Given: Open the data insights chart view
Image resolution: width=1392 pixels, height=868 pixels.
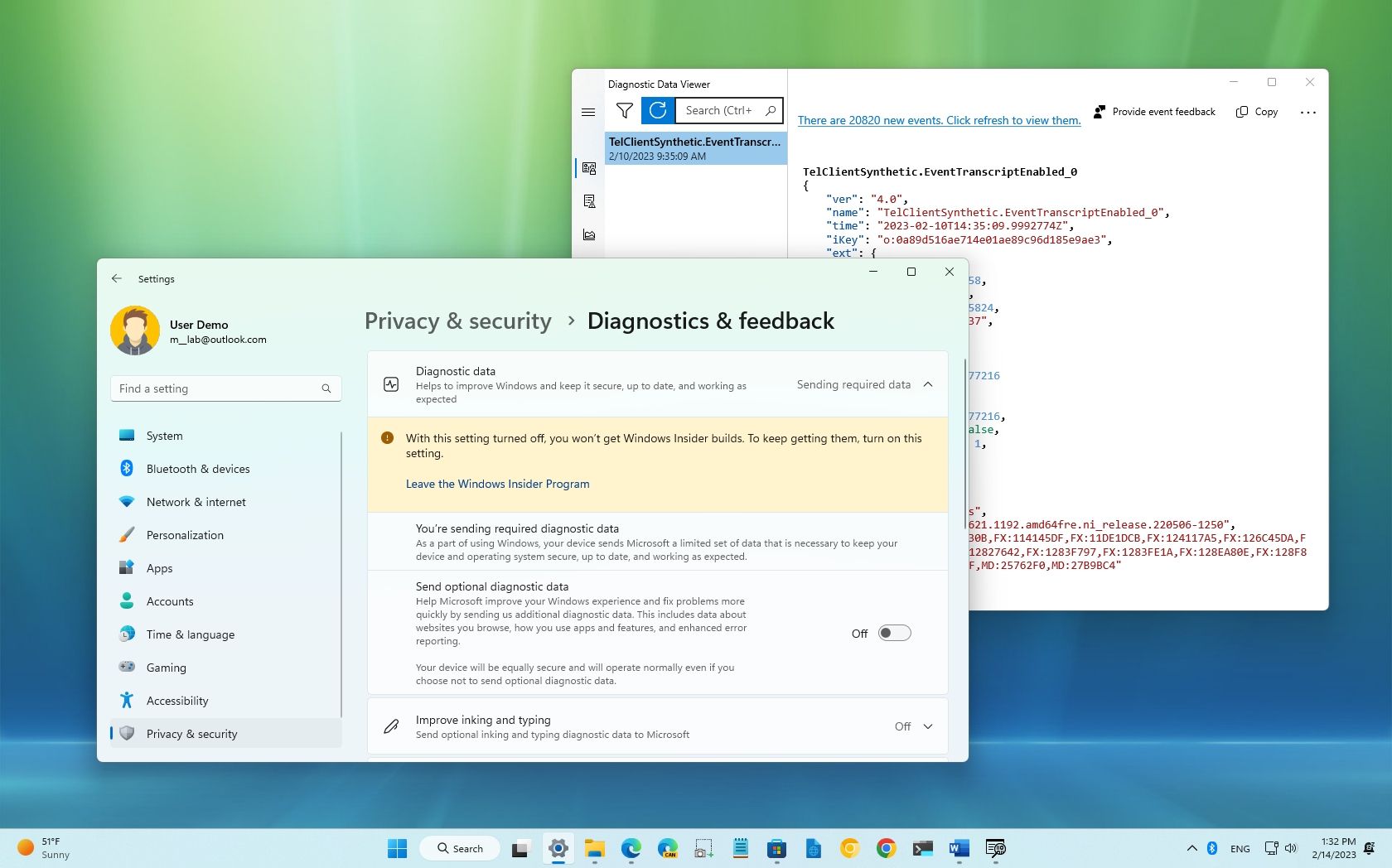Looking at the screenshot, I should click(x=588, y=234).
